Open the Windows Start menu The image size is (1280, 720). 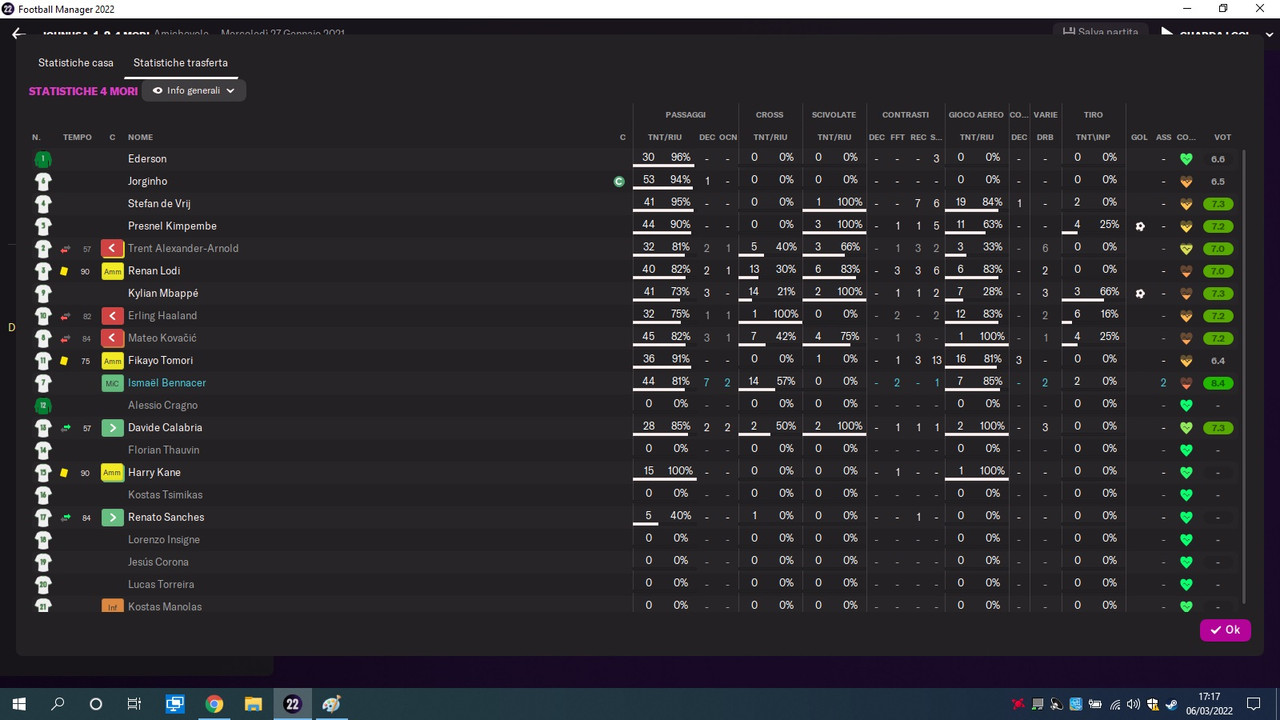(19, 704)
